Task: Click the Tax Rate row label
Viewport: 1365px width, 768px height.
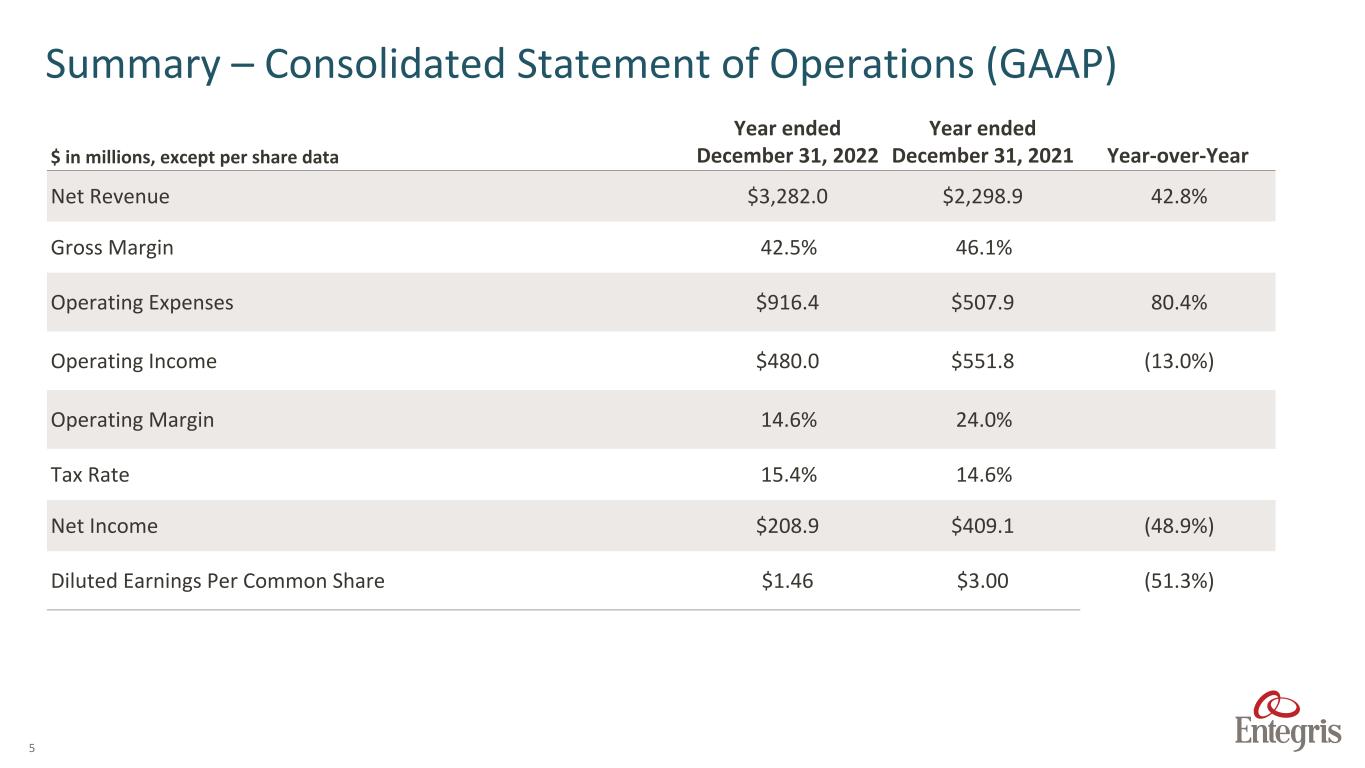Action: pyautogui.click(x=90, y=475)
